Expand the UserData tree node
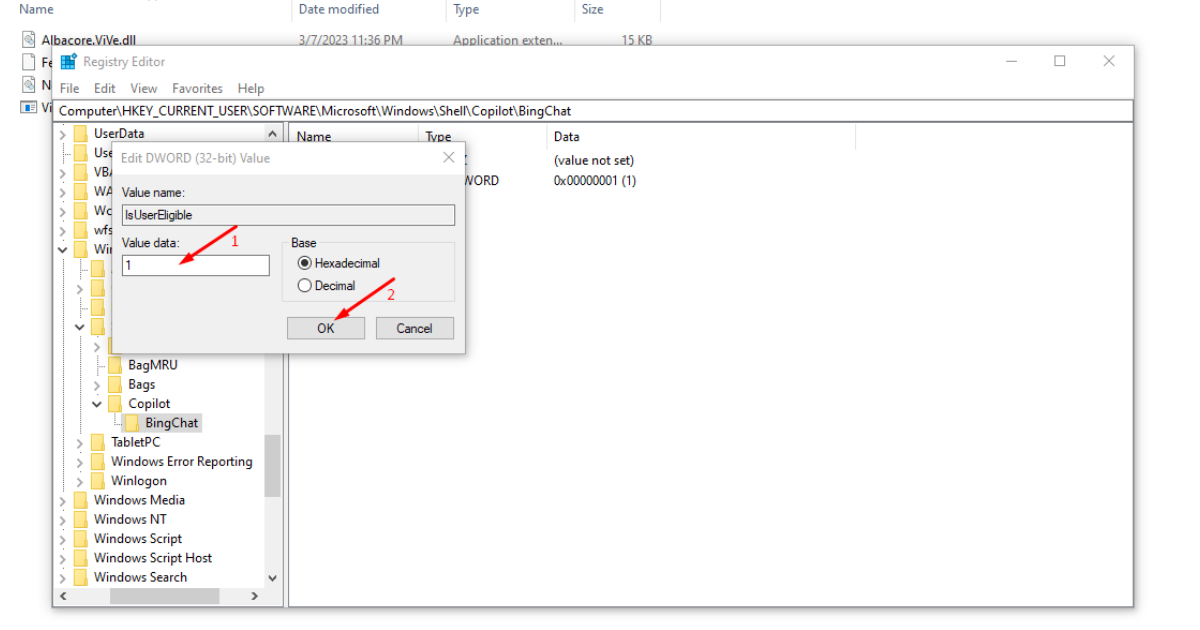This screenshot has height=630, width=1200. (x=63, y=134)
